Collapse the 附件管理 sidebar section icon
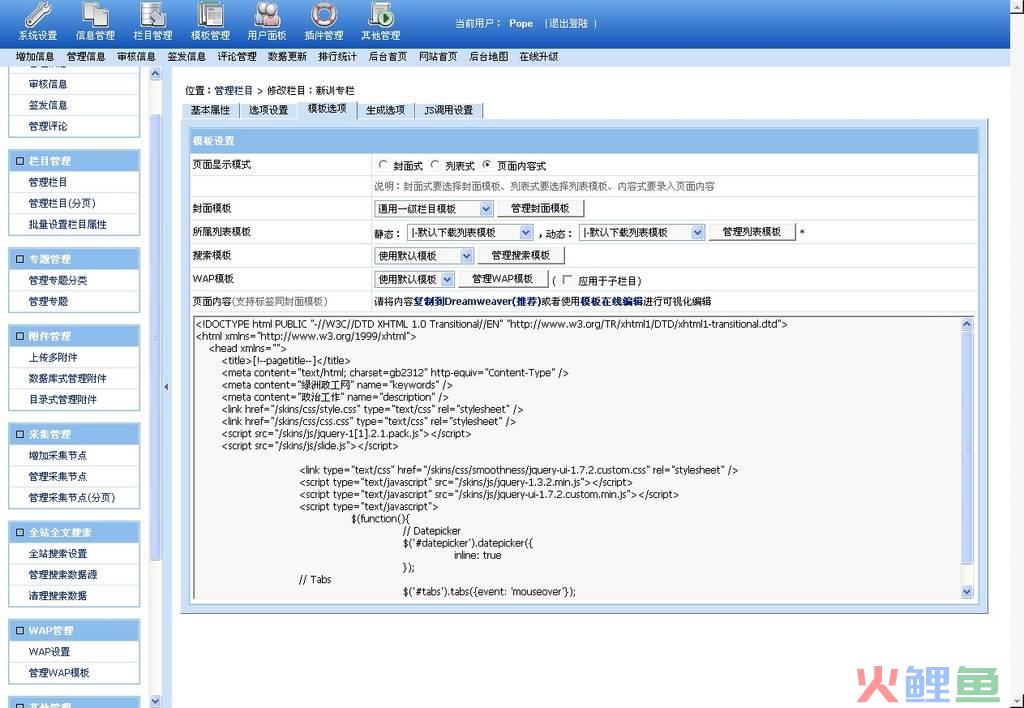This screenshot has height=708, width=1024. (20, 336)
